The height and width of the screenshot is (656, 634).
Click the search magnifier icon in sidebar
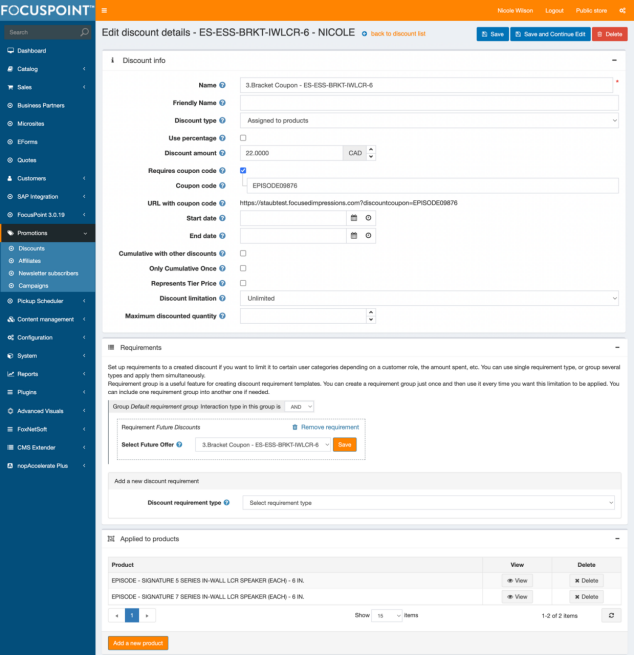[84, 32]
